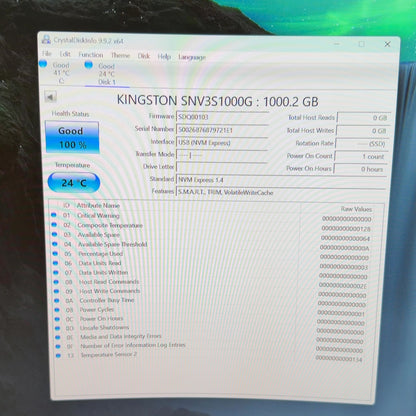This screenshot has width=416, height=416.
Task: Click the status dot beside Power Cycles
Action: tap(57, 310)
